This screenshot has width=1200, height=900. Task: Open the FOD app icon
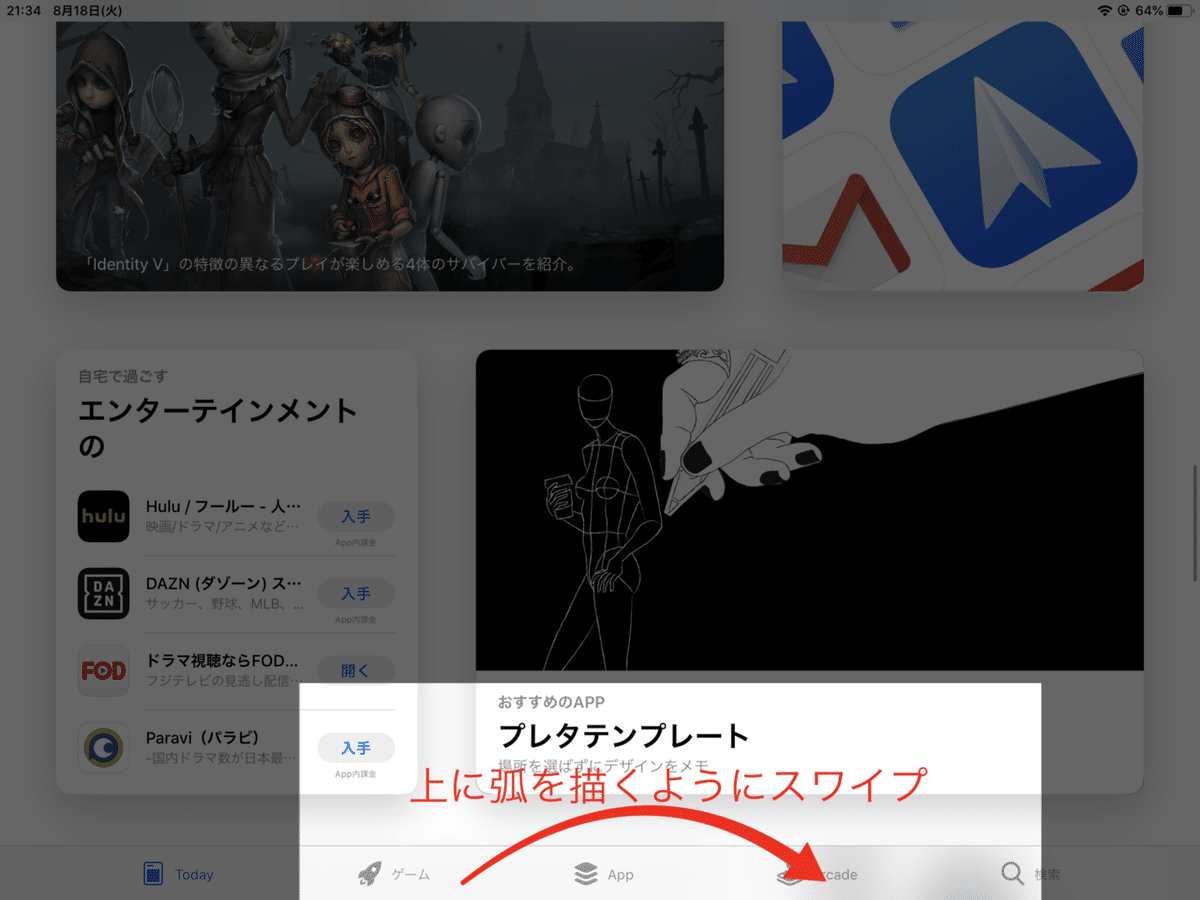point(104,670)
